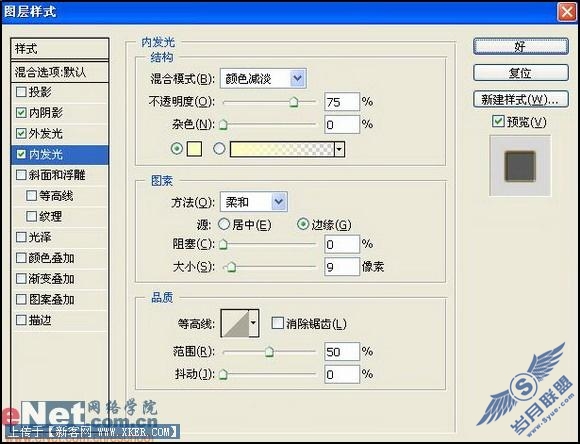The height and width of the screenshot is (444, 580).
Task: Click the 抖动 jitter value field
Action: tap(342, 374)
